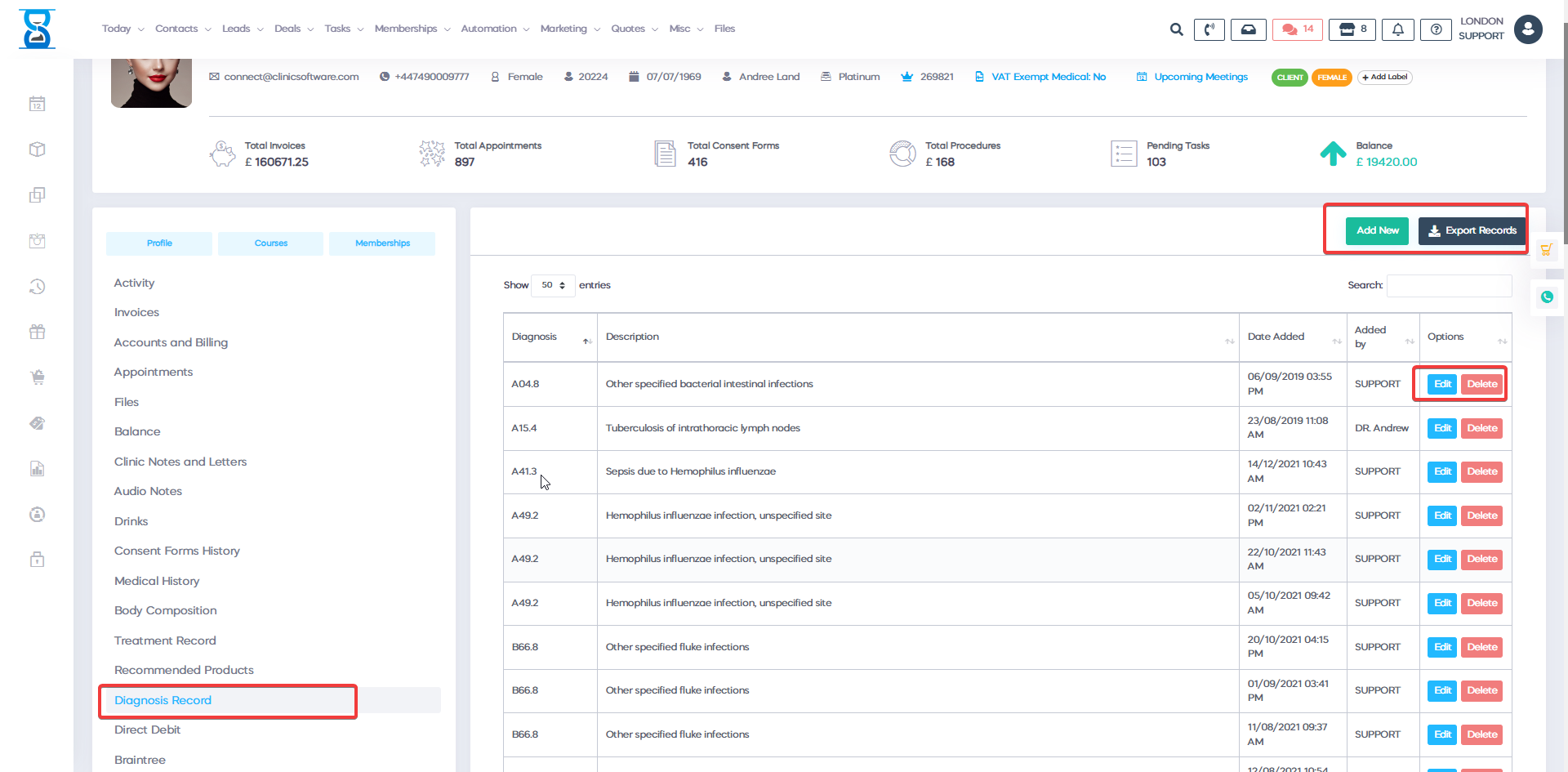Click the search magnifier icon in header
Screen dimensions: 1568x772
coord(1176,29)
